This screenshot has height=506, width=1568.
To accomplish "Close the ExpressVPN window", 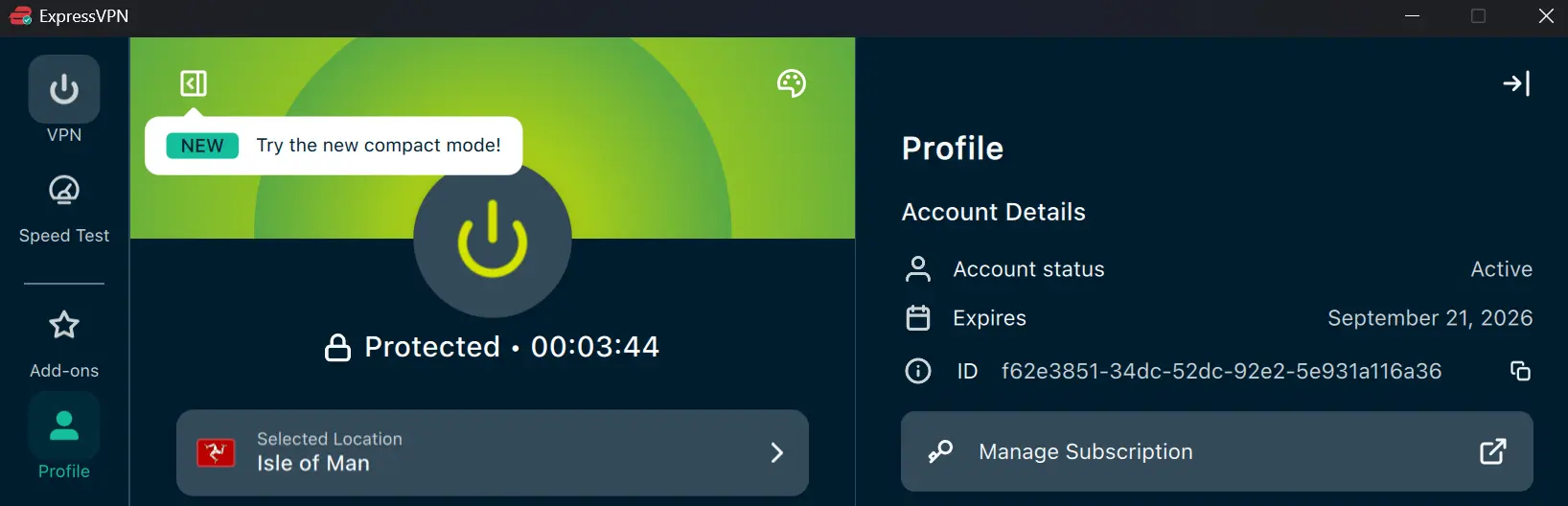I will pyautogui.click(x=1546, y=16).
